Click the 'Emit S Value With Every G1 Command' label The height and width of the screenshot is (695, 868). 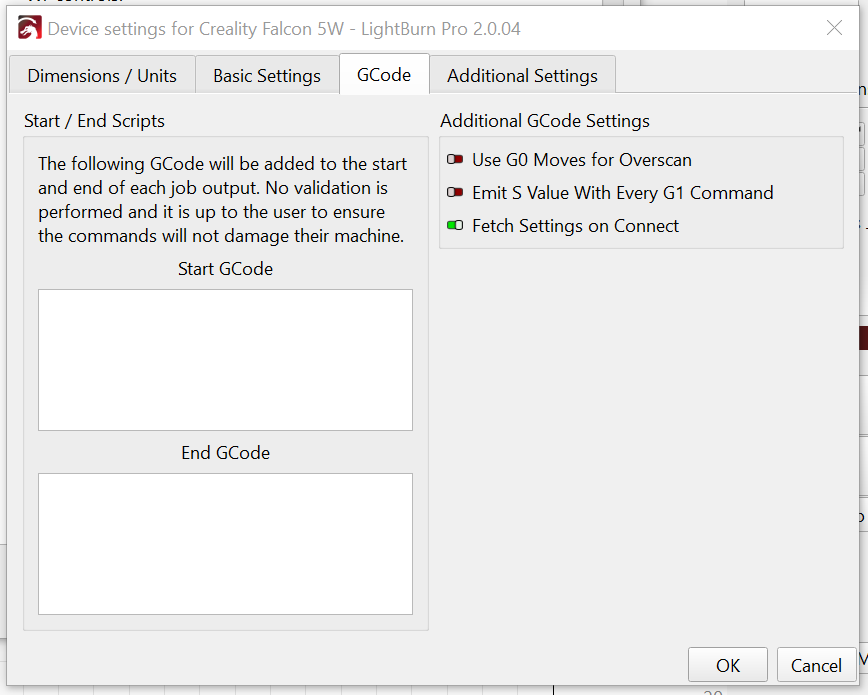pyautogui.click(x=622, y=193)
